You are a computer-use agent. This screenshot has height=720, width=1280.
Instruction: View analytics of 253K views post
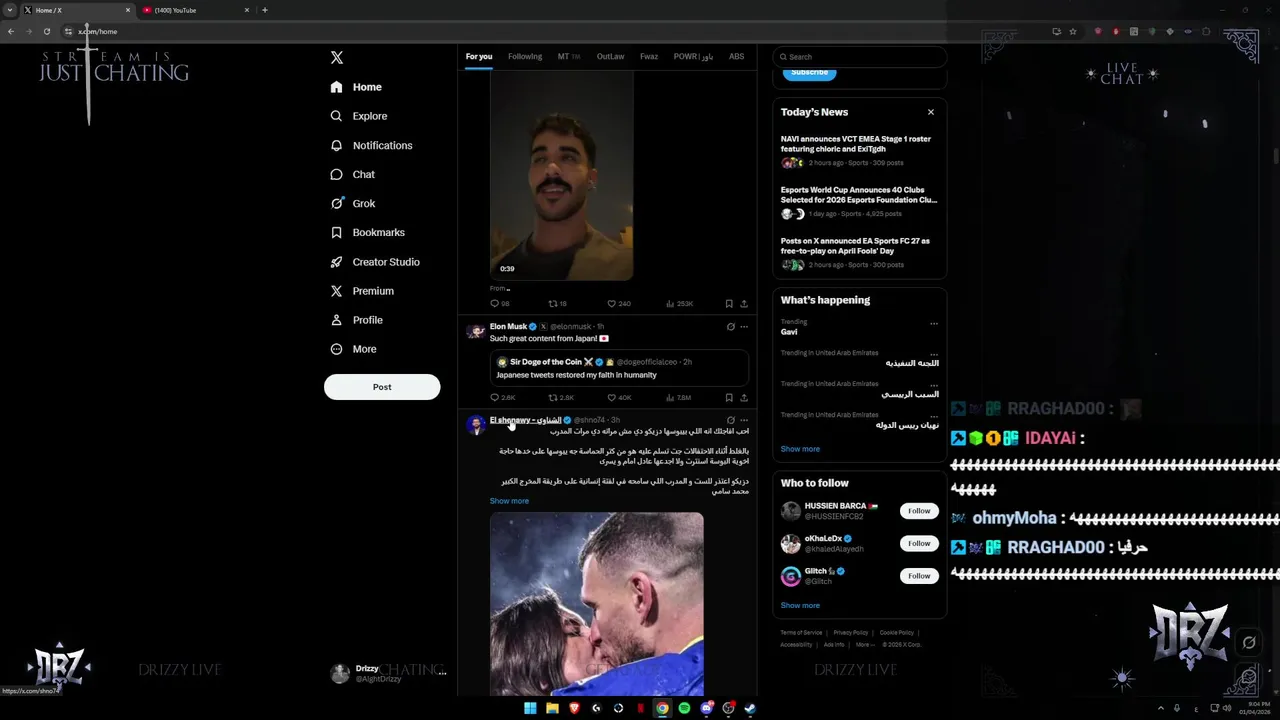pos(679,304)
